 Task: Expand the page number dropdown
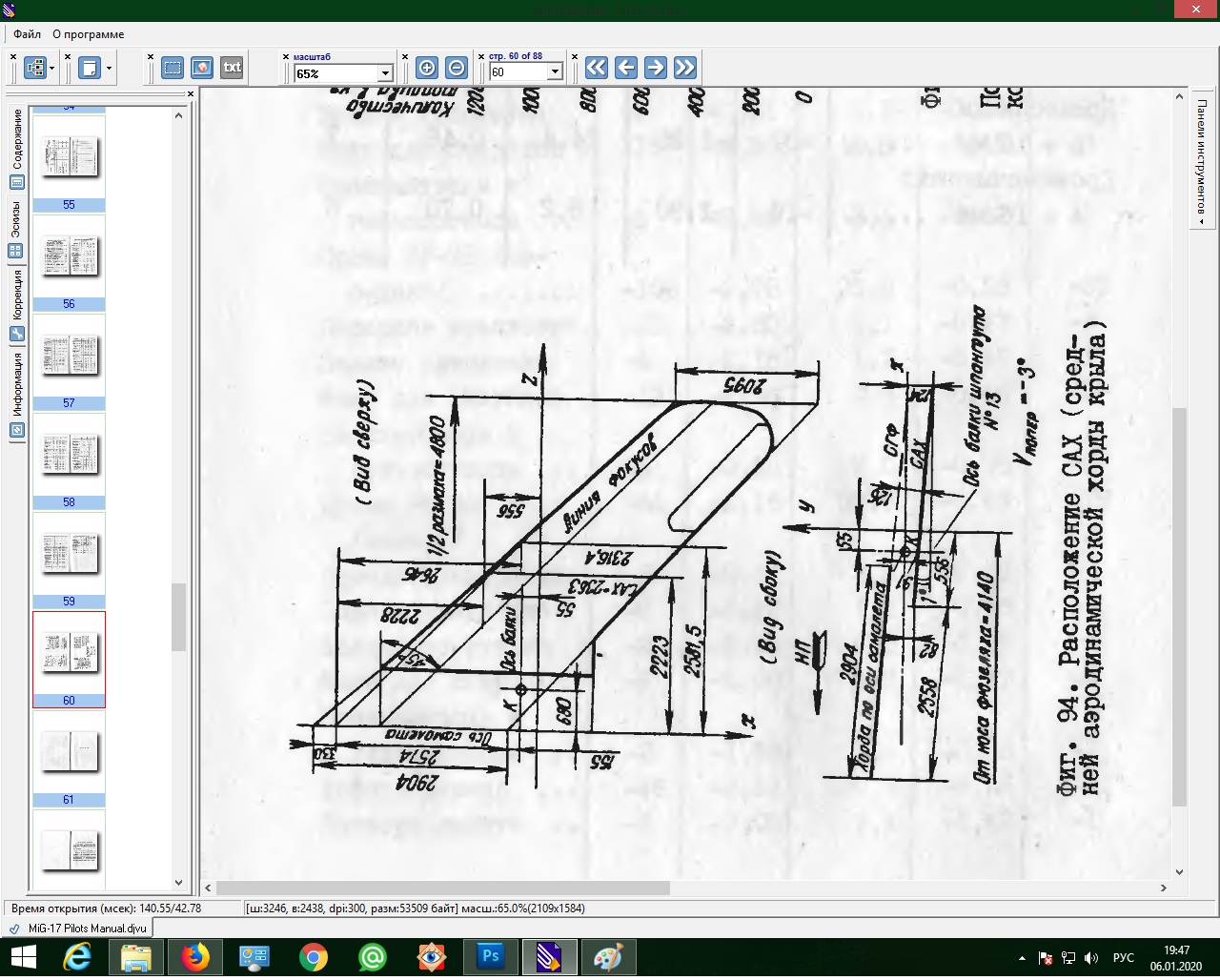[x=555, y=72]
